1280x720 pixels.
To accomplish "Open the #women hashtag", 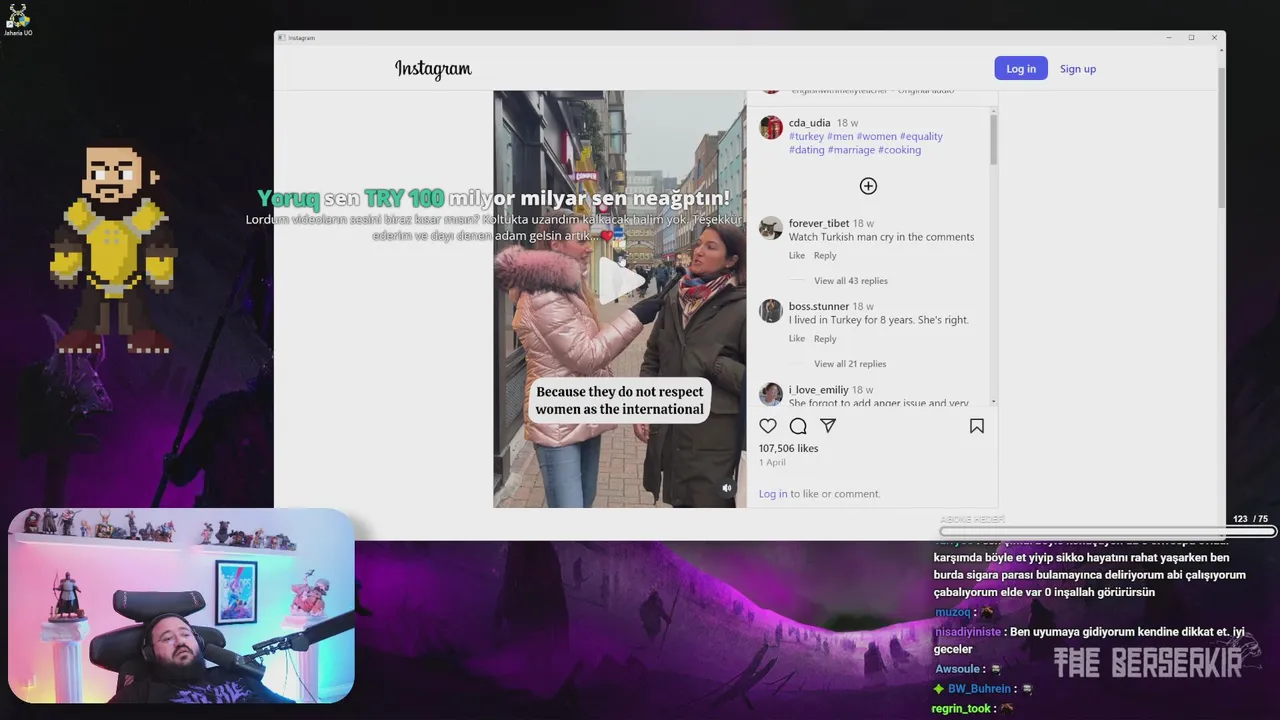I will tap(876, 137).
